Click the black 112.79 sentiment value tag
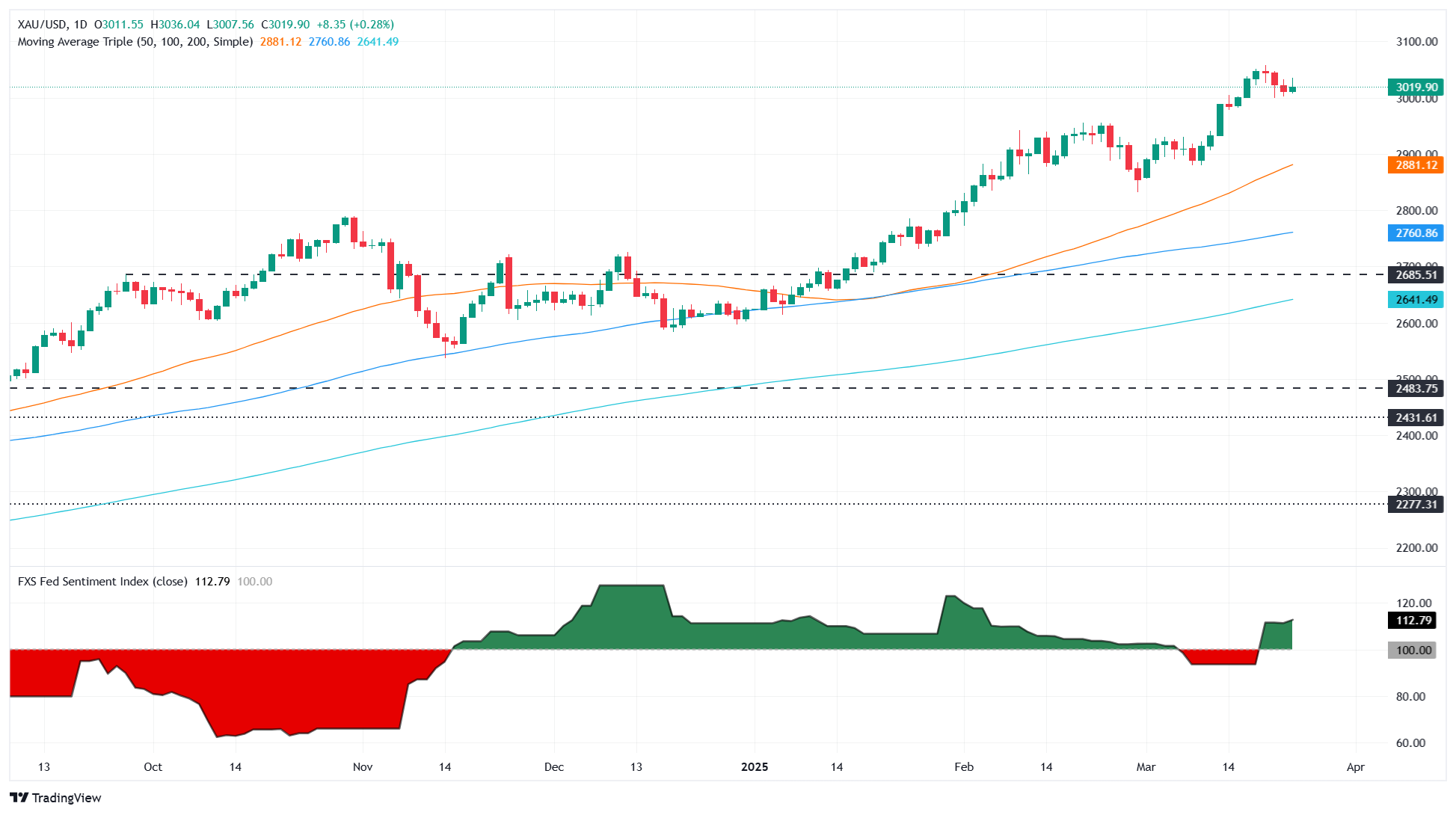The width and height of the screenshot is (1456, 815). [x=1413, y=621]
